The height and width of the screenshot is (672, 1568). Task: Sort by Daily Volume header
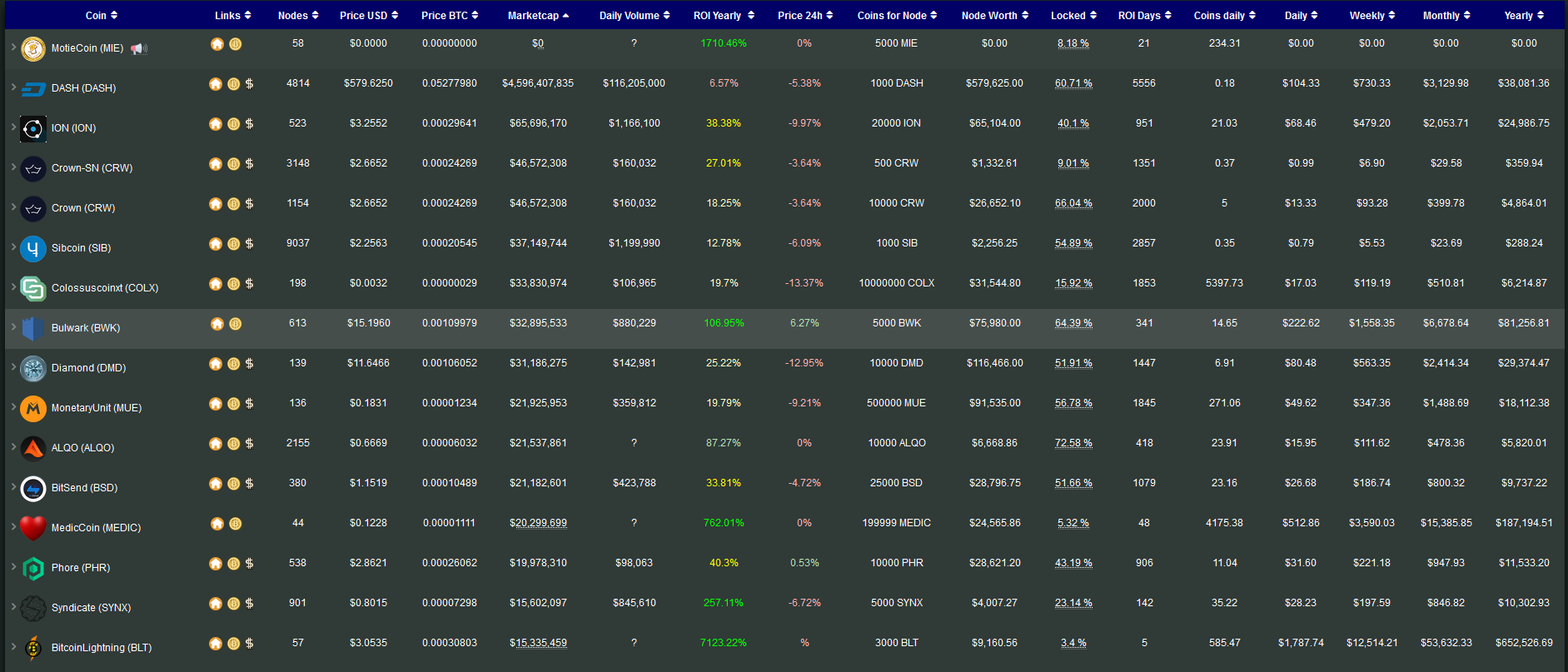pos(635,15)
